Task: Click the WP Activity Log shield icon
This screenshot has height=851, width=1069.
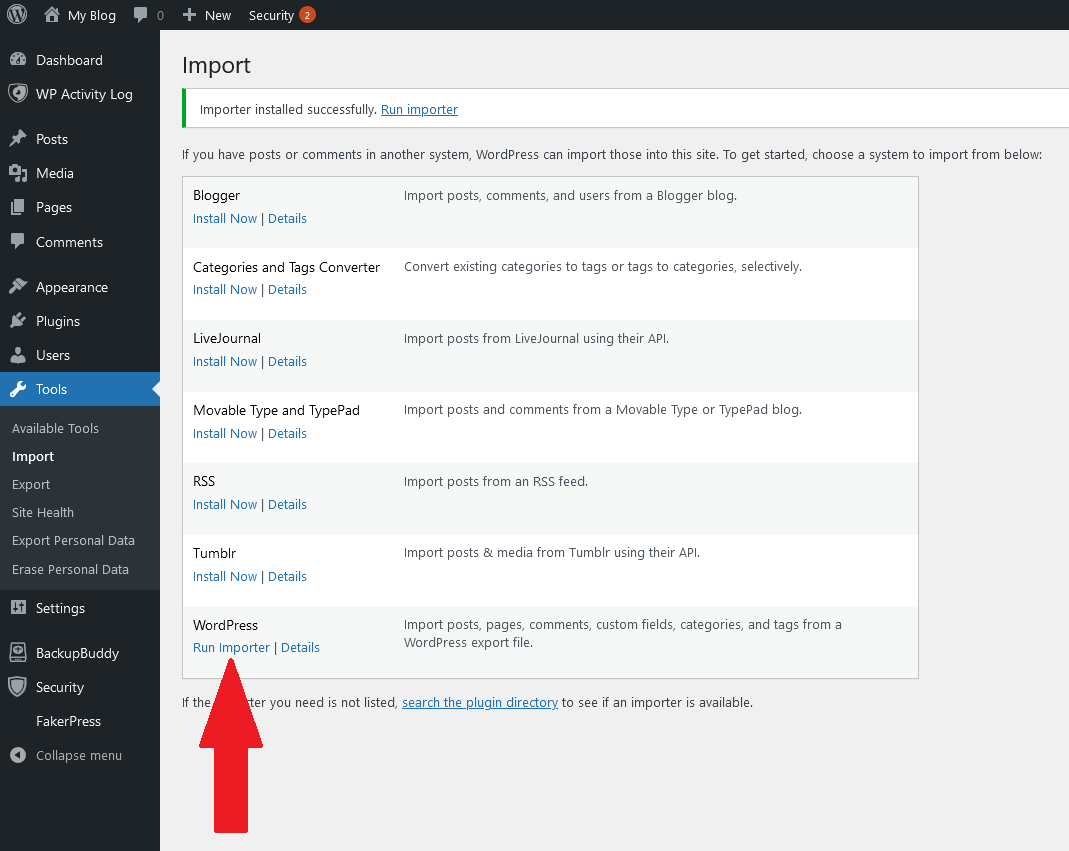Action: pos(18,93)
